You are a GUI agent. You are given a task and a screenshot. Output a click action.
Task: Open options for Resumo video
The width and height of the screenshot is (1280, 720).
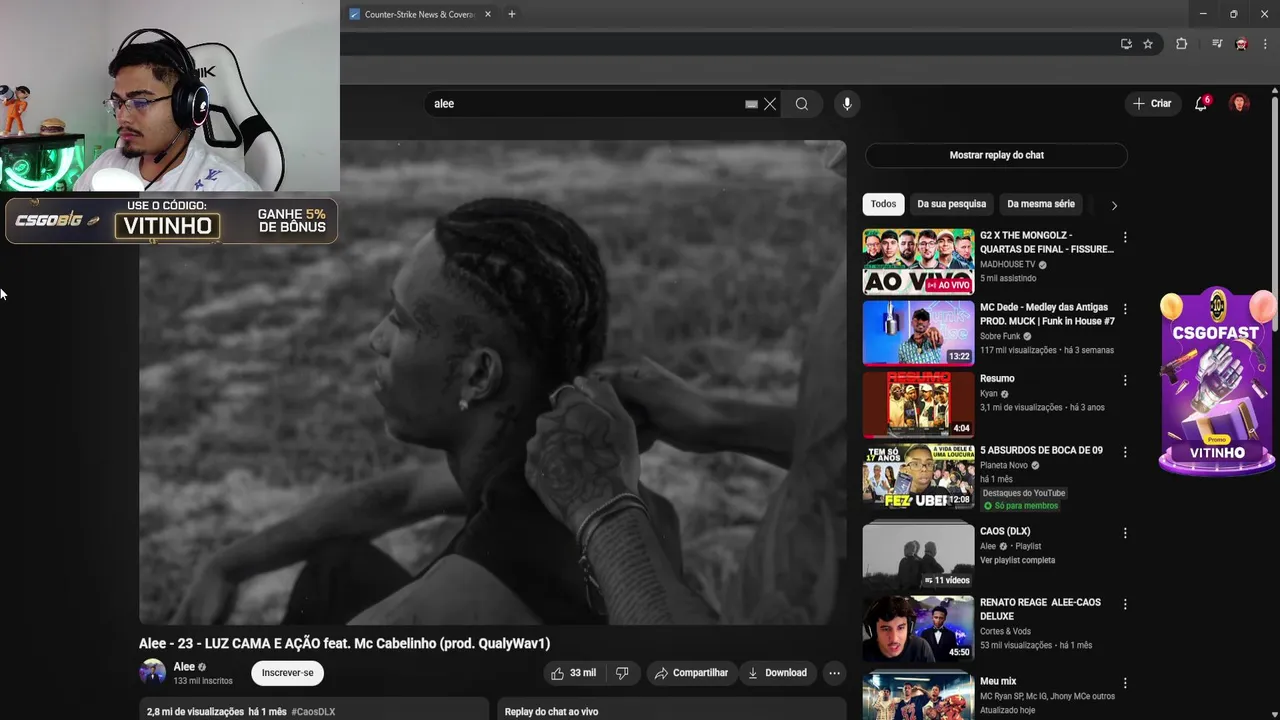coord(1125,381)
